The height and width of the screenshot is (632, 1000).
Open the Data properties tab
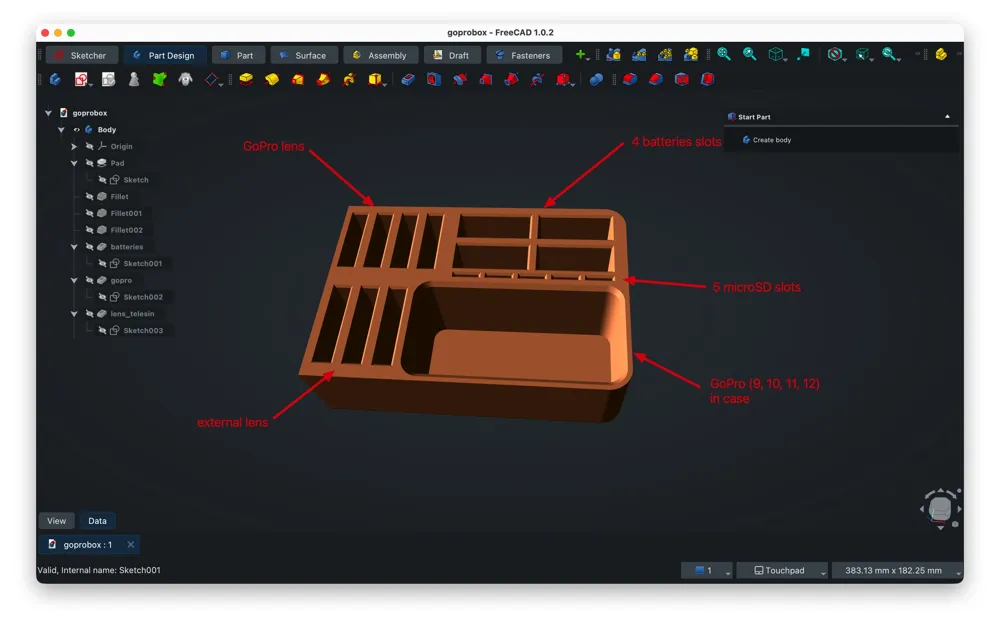[97, 520]
